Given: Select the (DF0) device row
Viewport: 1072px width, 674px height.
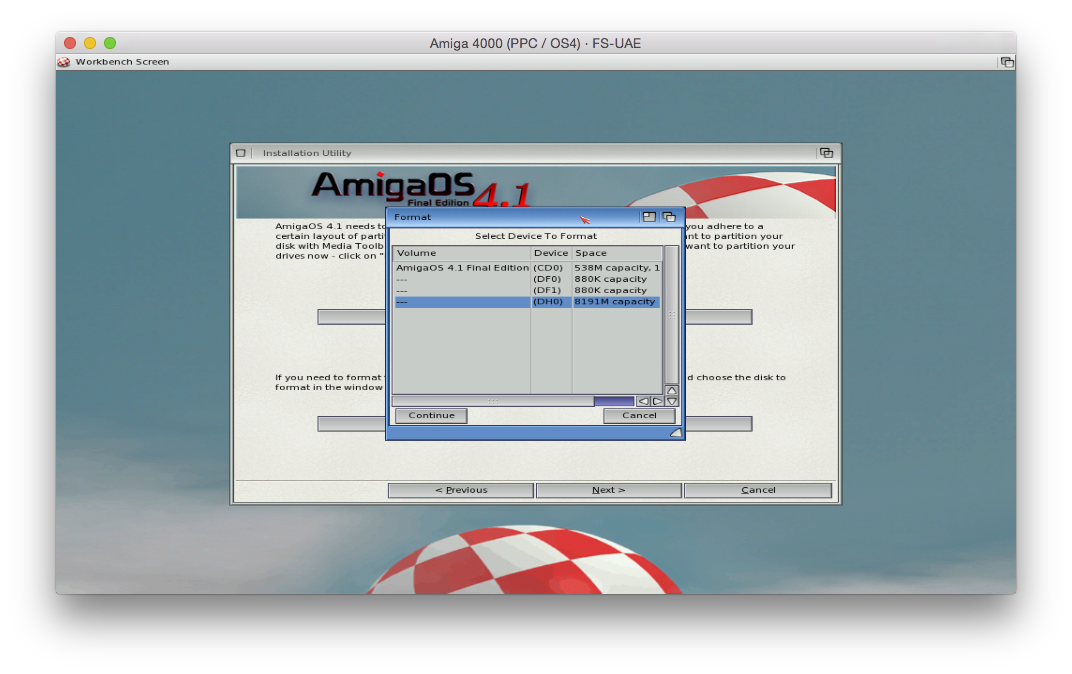Looking at the screenshot, I should click(527, 279).
